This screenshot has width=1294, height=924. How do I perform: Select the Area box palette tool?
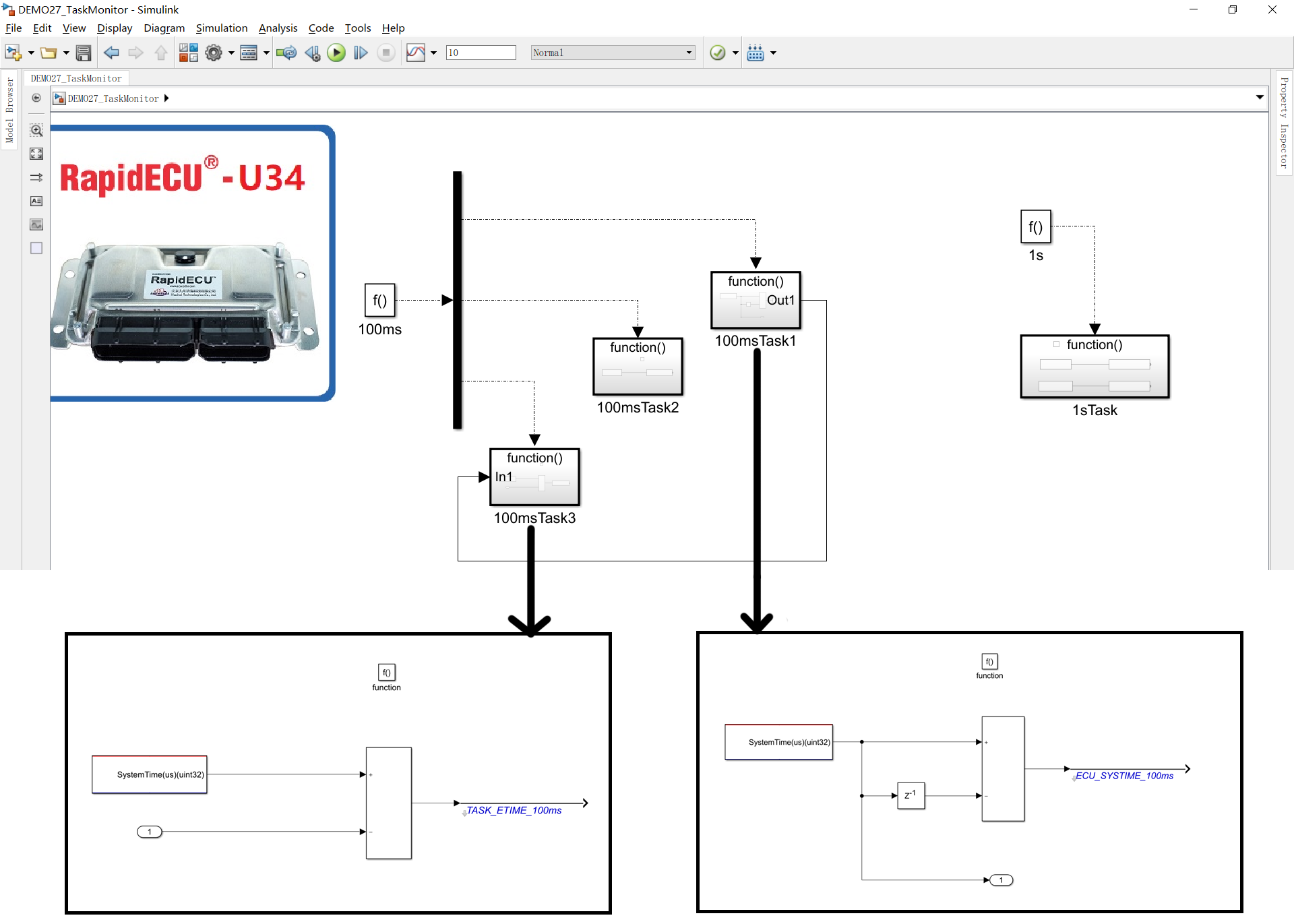point(36,248)
